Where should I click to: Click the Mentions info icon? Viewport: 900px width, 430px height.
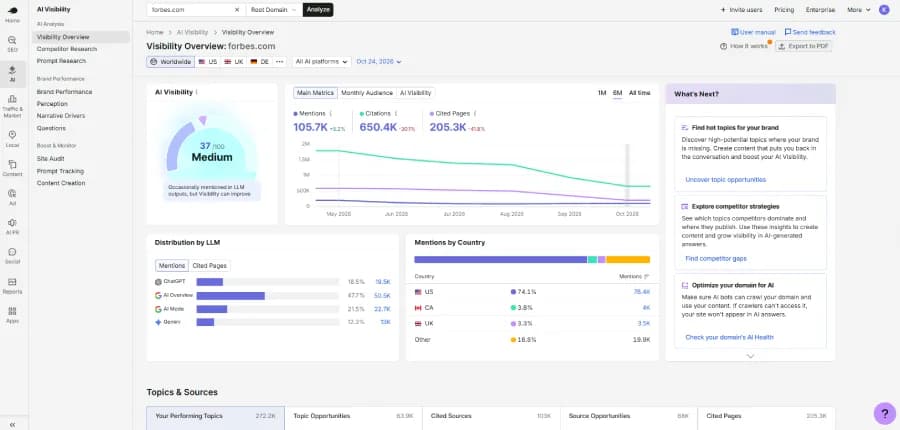click(x=331, y=114)
